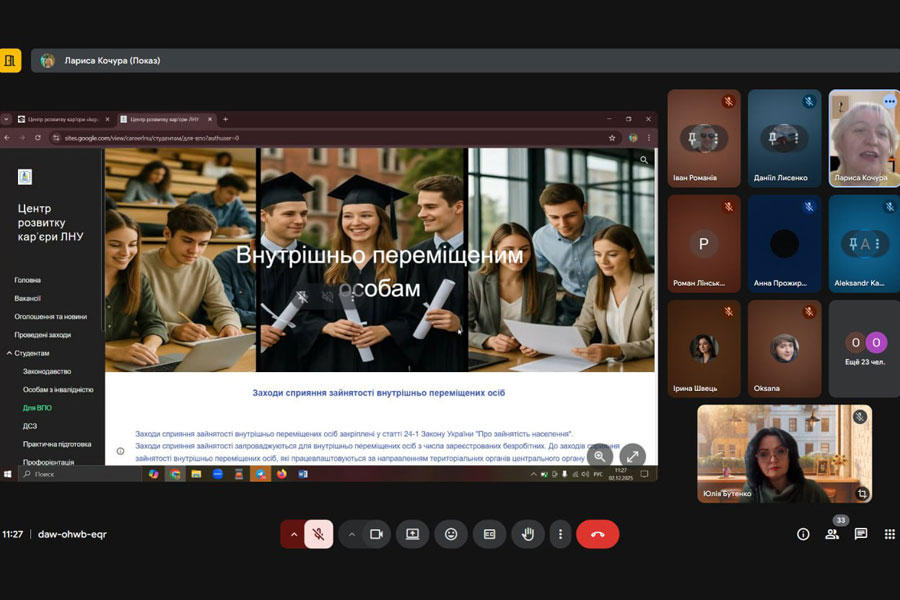The height and width of the screenshot is (600, 900).
Task: Toggle the chat panel
Action: pos(860,534)
